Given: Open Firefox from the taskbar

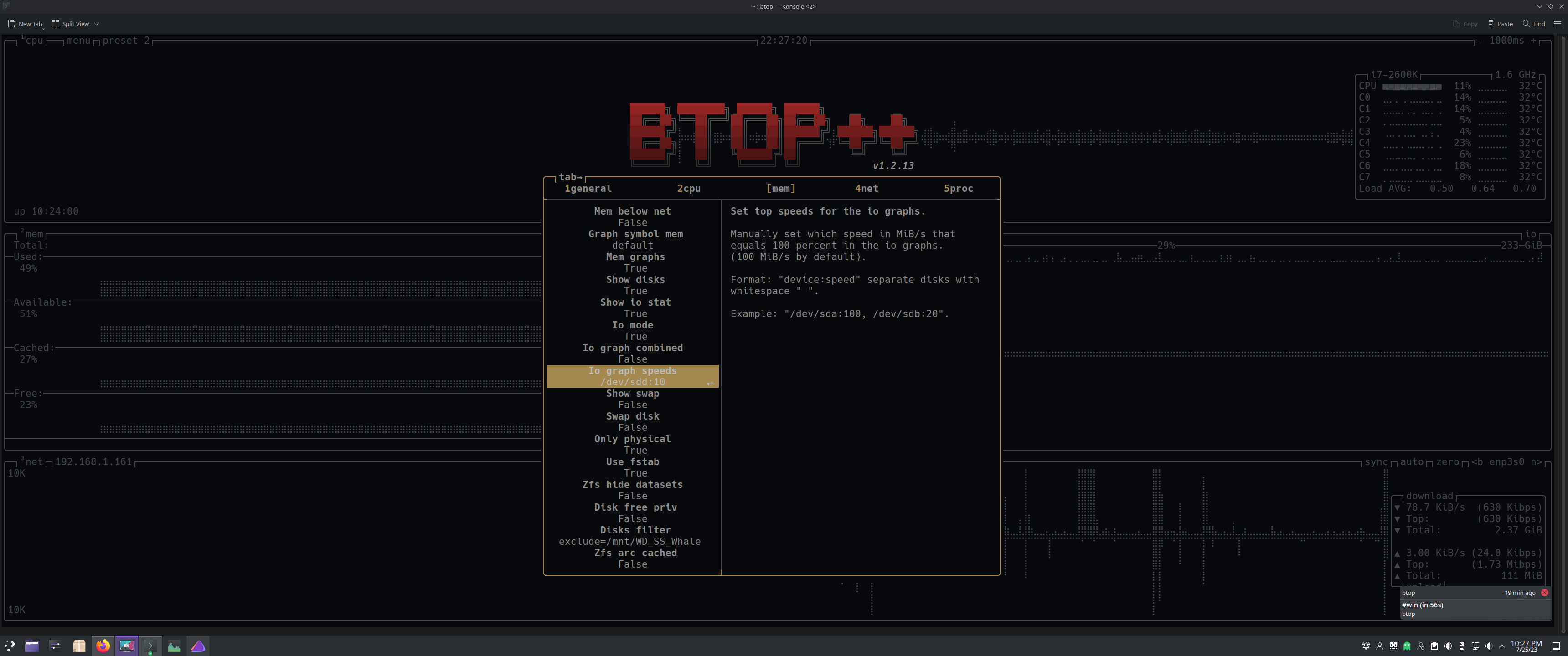Looking at the screenshot, I should [x=102, y=646].
